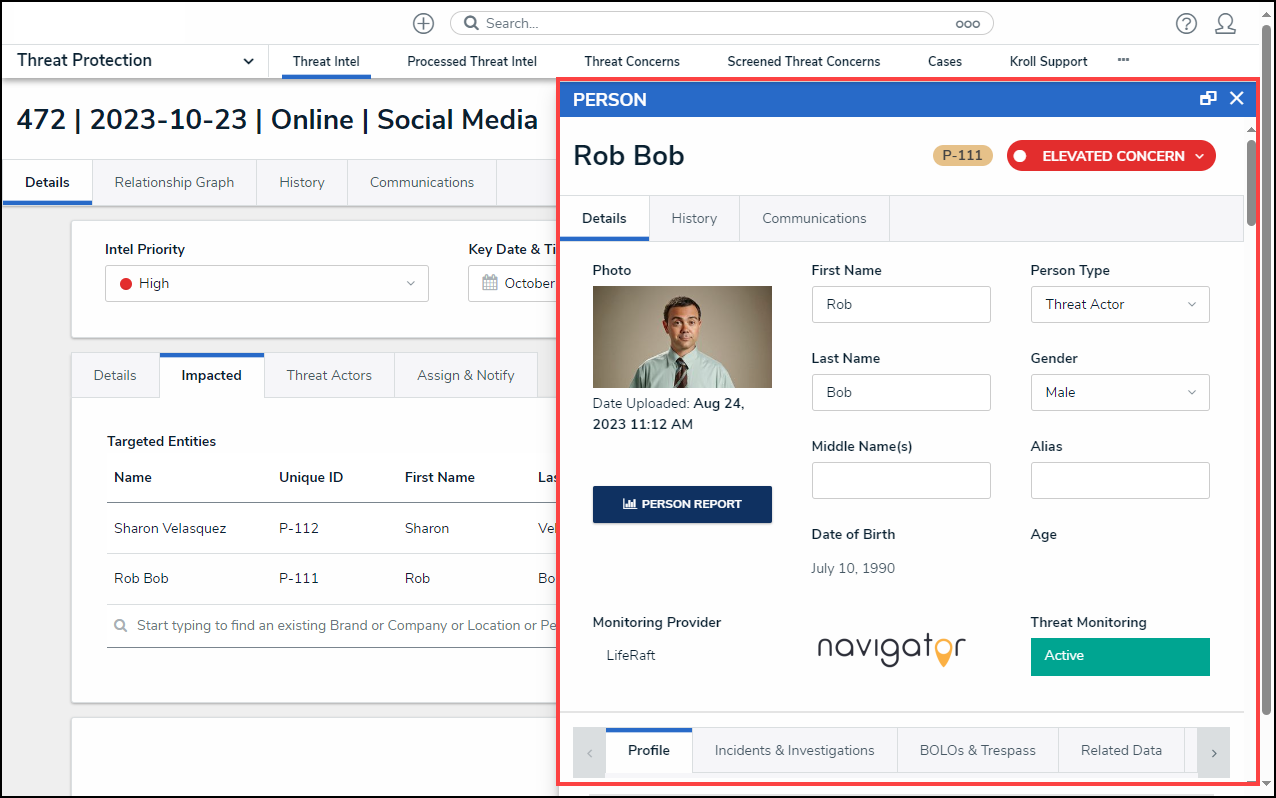This screenshot has width=1276, height=798.
Task: Open the more navigation items ellipsis
Action: click(x=1123, y=61)
